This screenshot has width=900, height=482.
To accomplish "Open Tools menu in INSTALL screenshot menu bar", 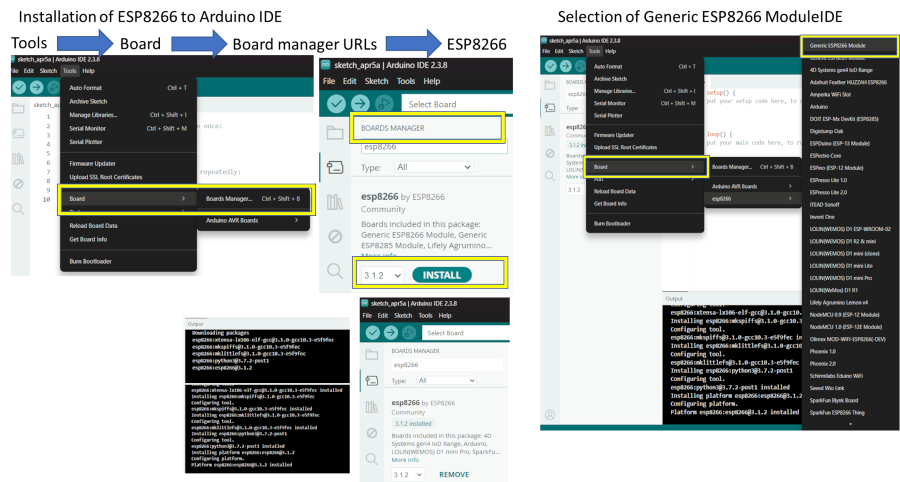I will (406, 81).
